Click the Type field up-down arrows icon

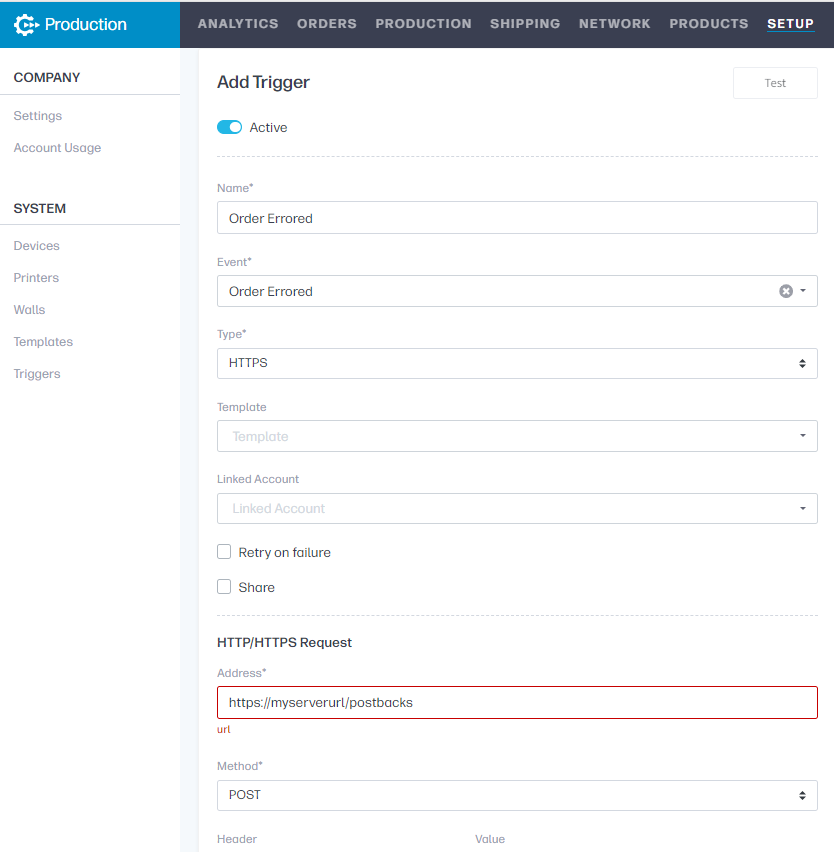[x=802, y=364]
